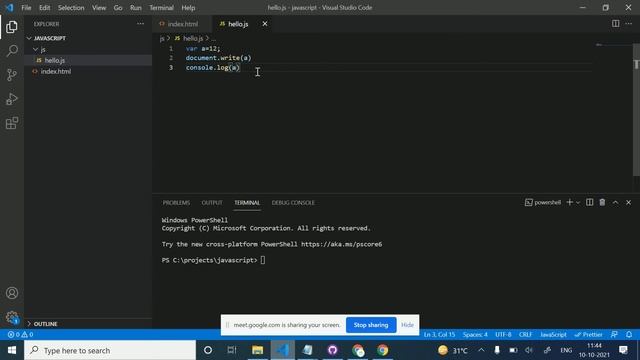Open the feedback icon in status bar
This screenshot has width=640, height=360.
(x=614, y=334)
